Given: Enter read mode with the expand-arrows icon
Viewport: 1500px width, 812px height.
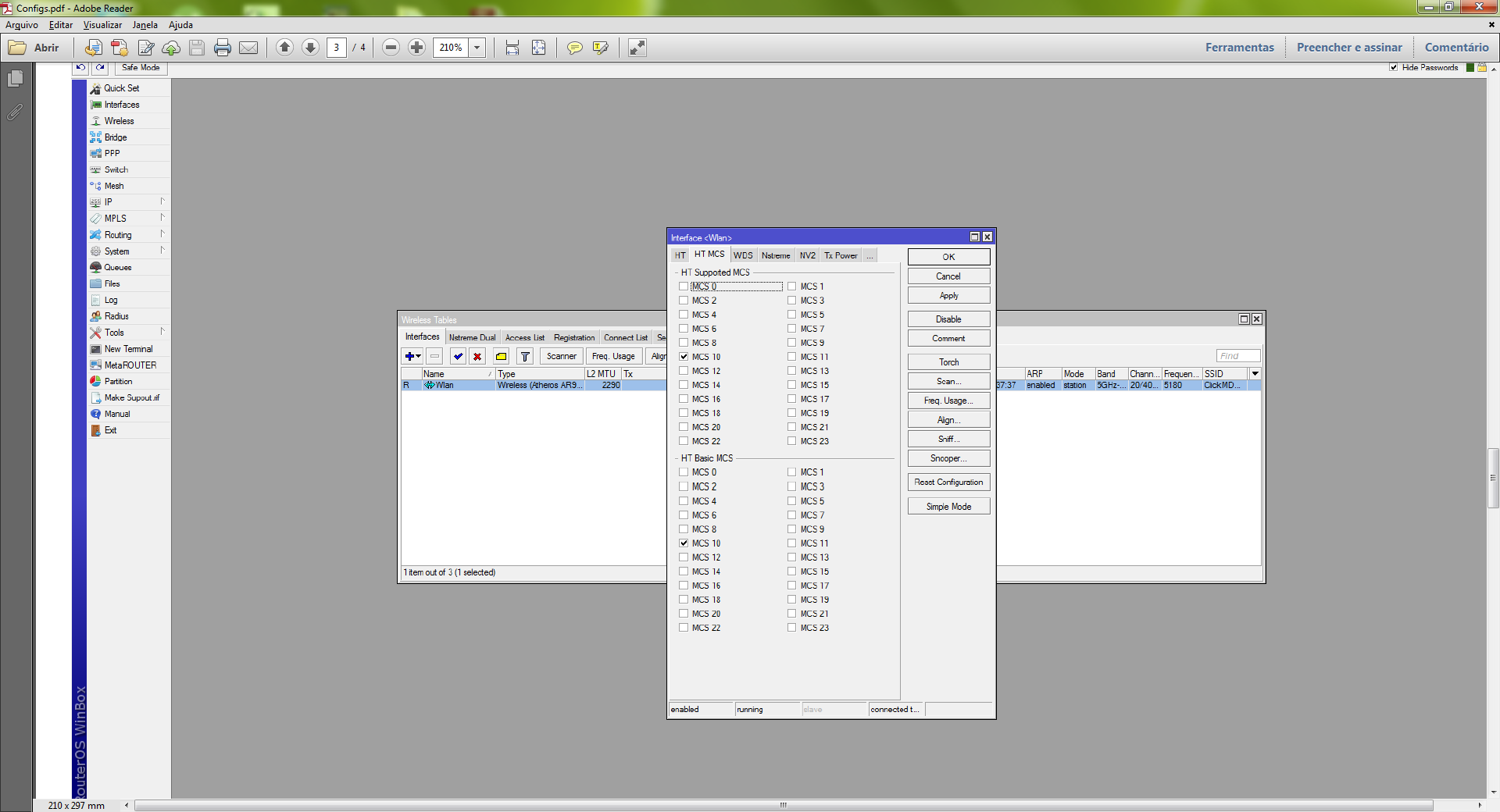Looking at the screenshot, I should coord(637,48).
